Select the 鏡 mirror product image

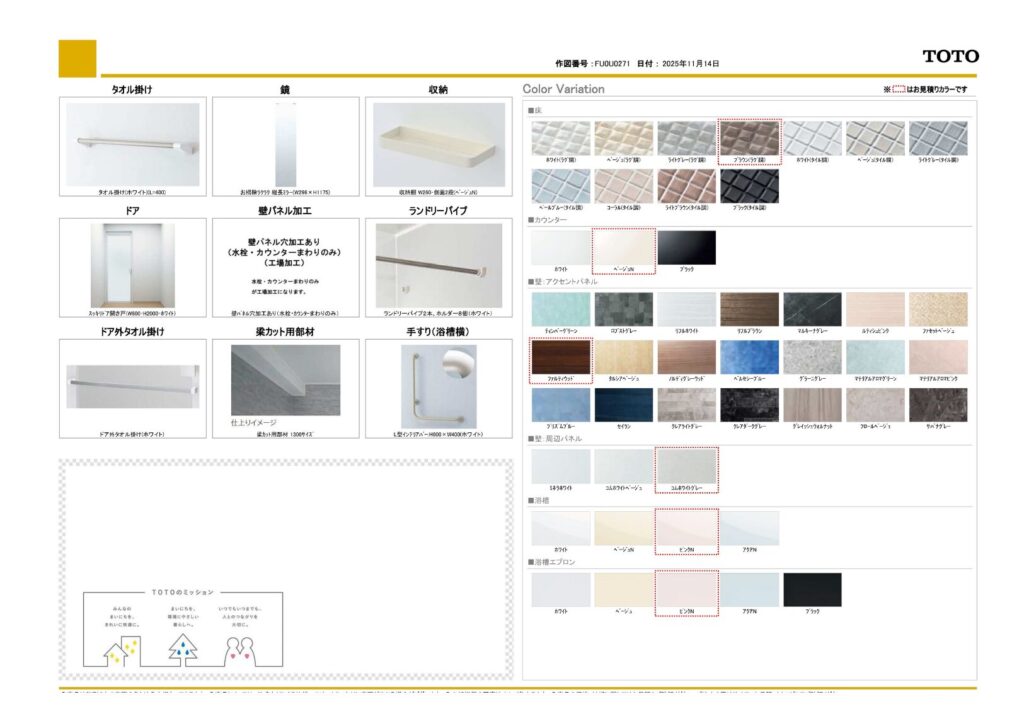click(285, 144)
